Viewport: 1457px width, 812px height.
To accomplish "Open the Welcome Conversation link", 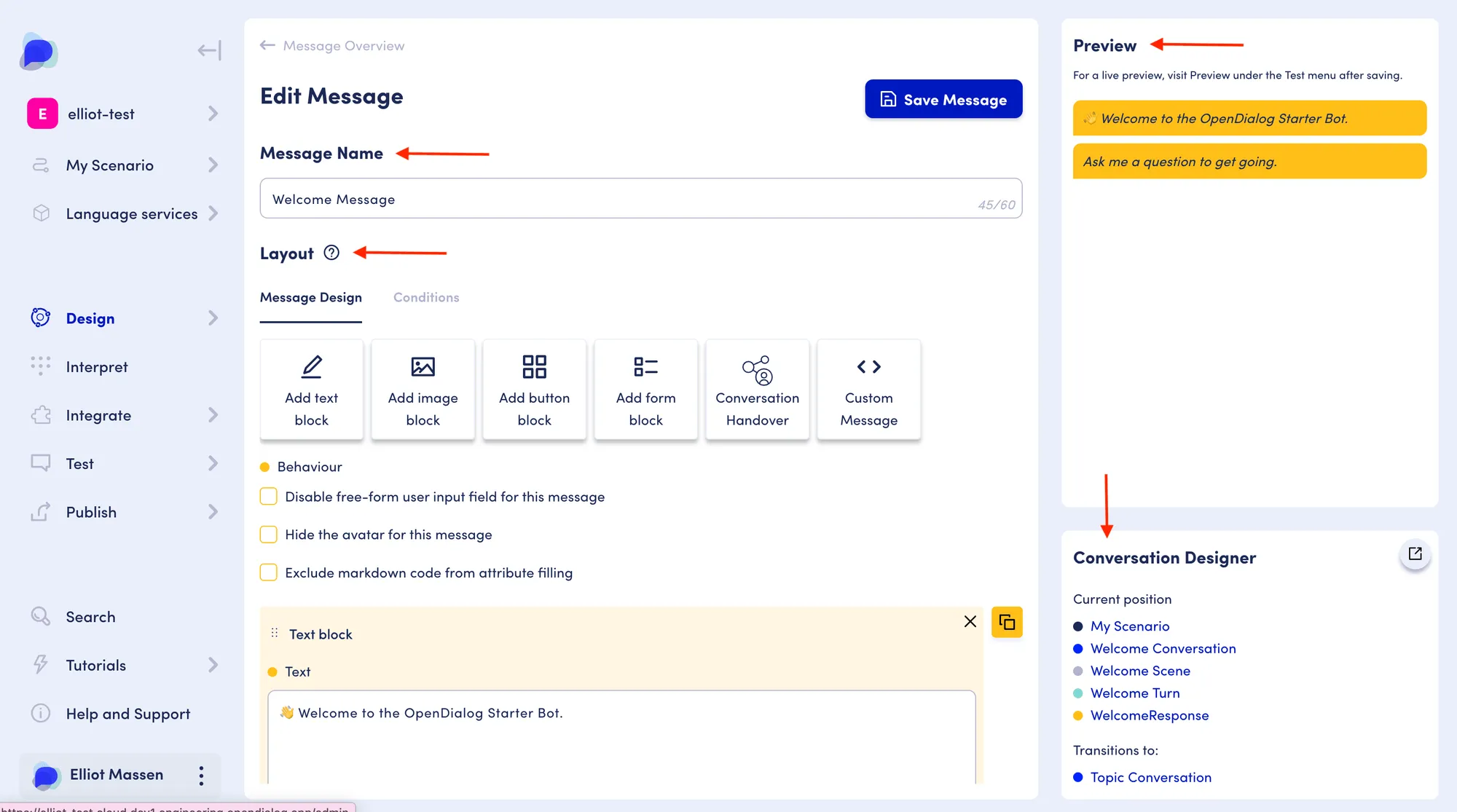I will (1163, 649).
